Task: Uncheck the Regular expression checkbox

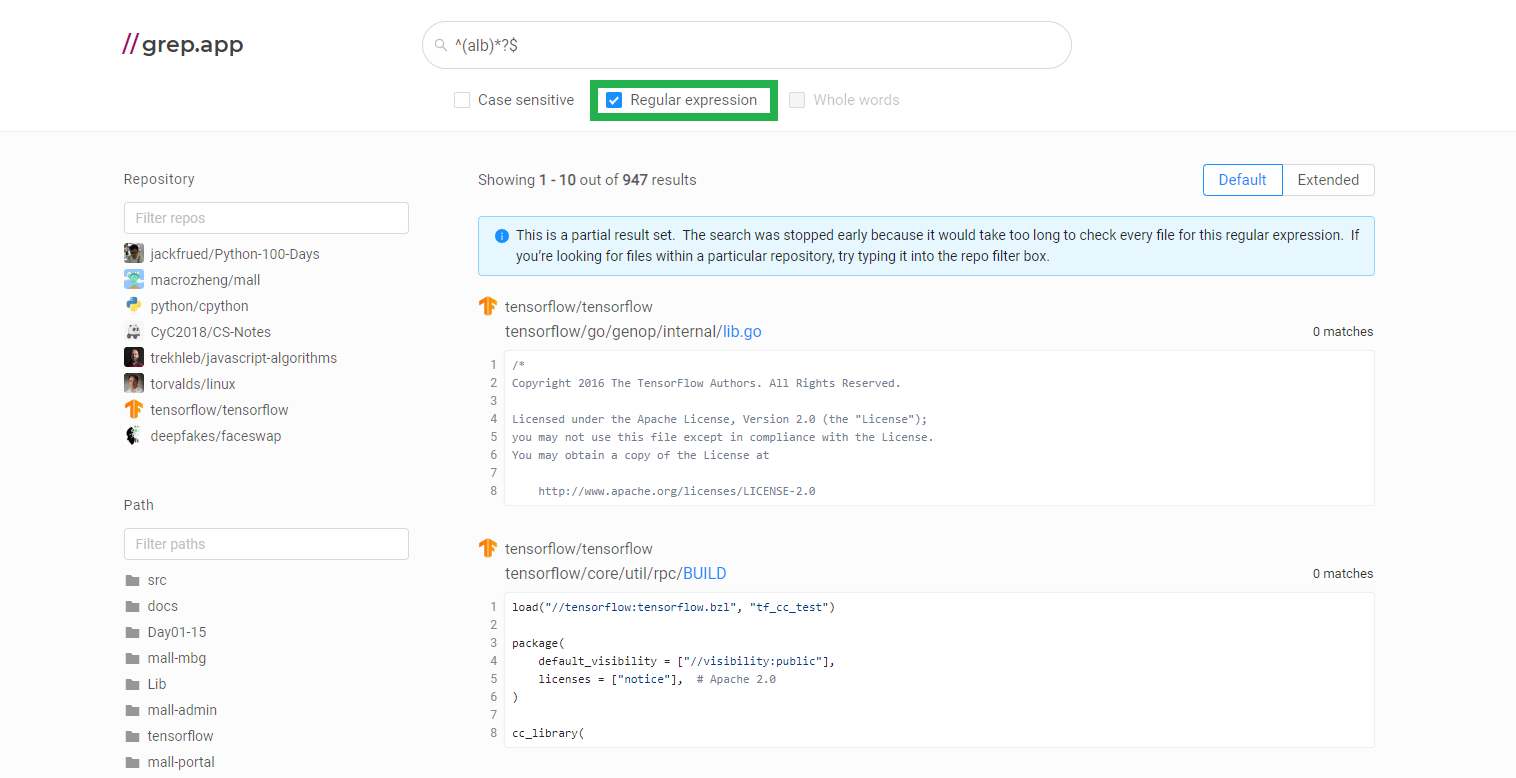Action: [x=614, y=100]
